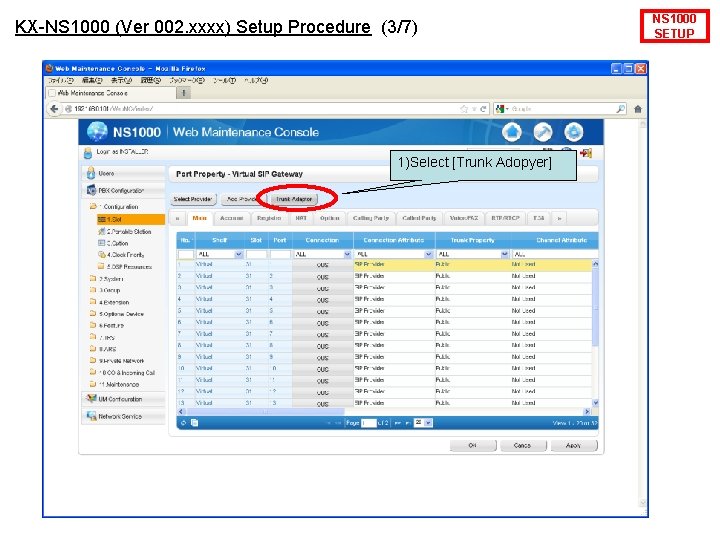Viewport: 720px width, 540px height.
Task: Click the PBX Configuration section icon
Action: click(x=91, y=190)
